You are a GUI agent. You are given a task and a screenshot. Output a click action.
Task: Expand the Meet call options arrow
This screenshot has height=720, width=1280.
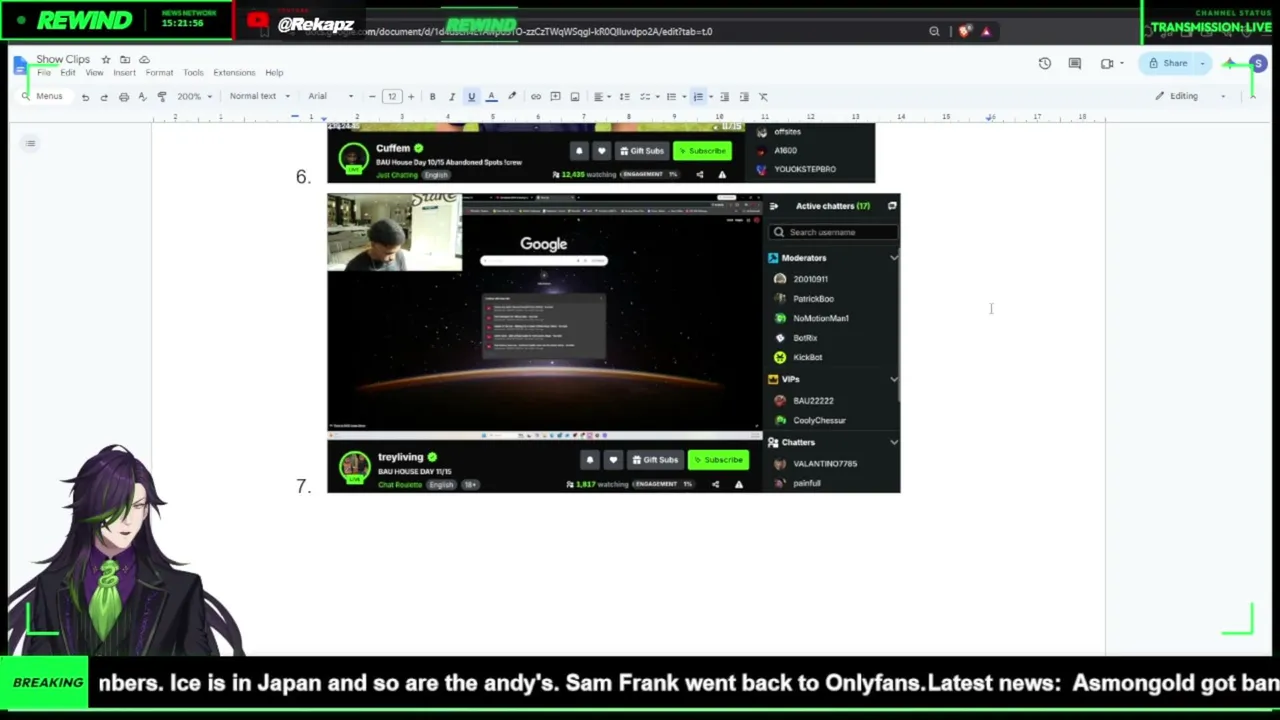click(1121, 63)
